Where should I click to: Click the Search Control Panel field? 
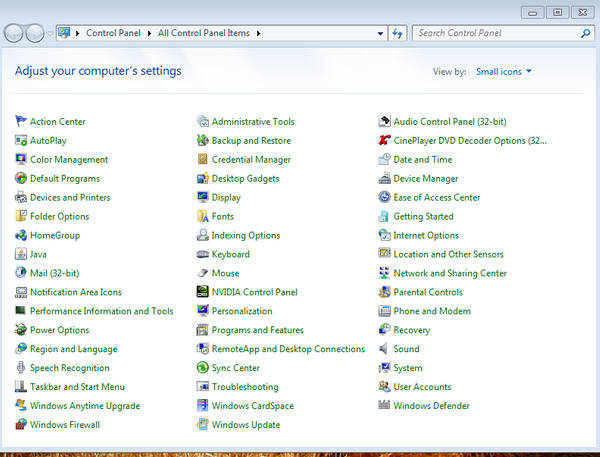tap(495, 33)
